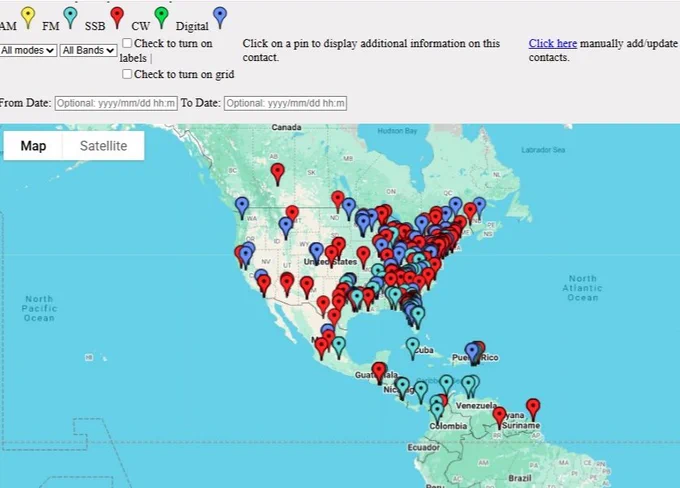
Task: Click the cyan FM legend pin
Action: [x=70, y=18]
